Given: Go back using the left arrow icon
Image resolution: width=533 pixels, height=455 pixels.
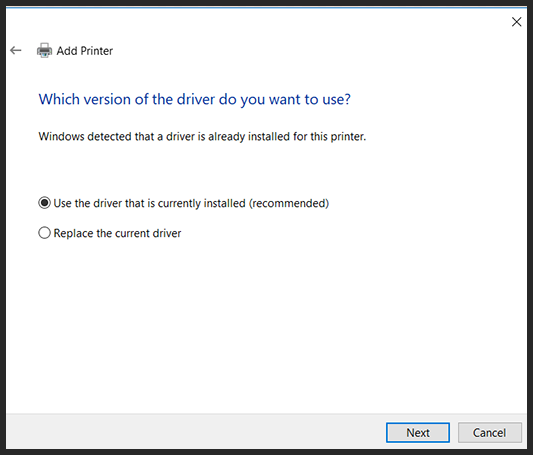Looking at the screenshot, I should click(x=16, y=51).
